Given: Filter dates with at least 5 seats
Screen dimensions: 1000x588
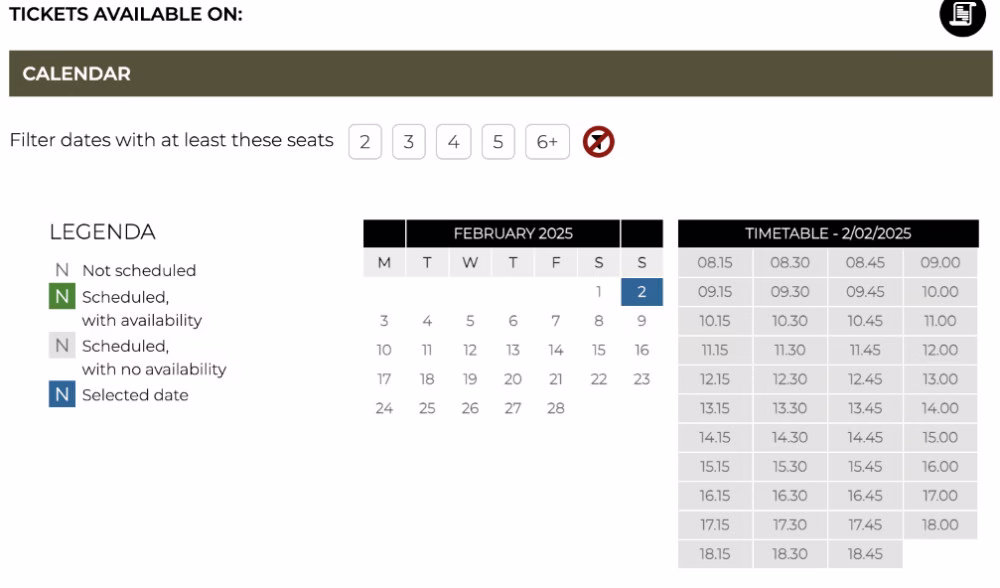Looking at the screenshot, I should [x=498, y=142].
